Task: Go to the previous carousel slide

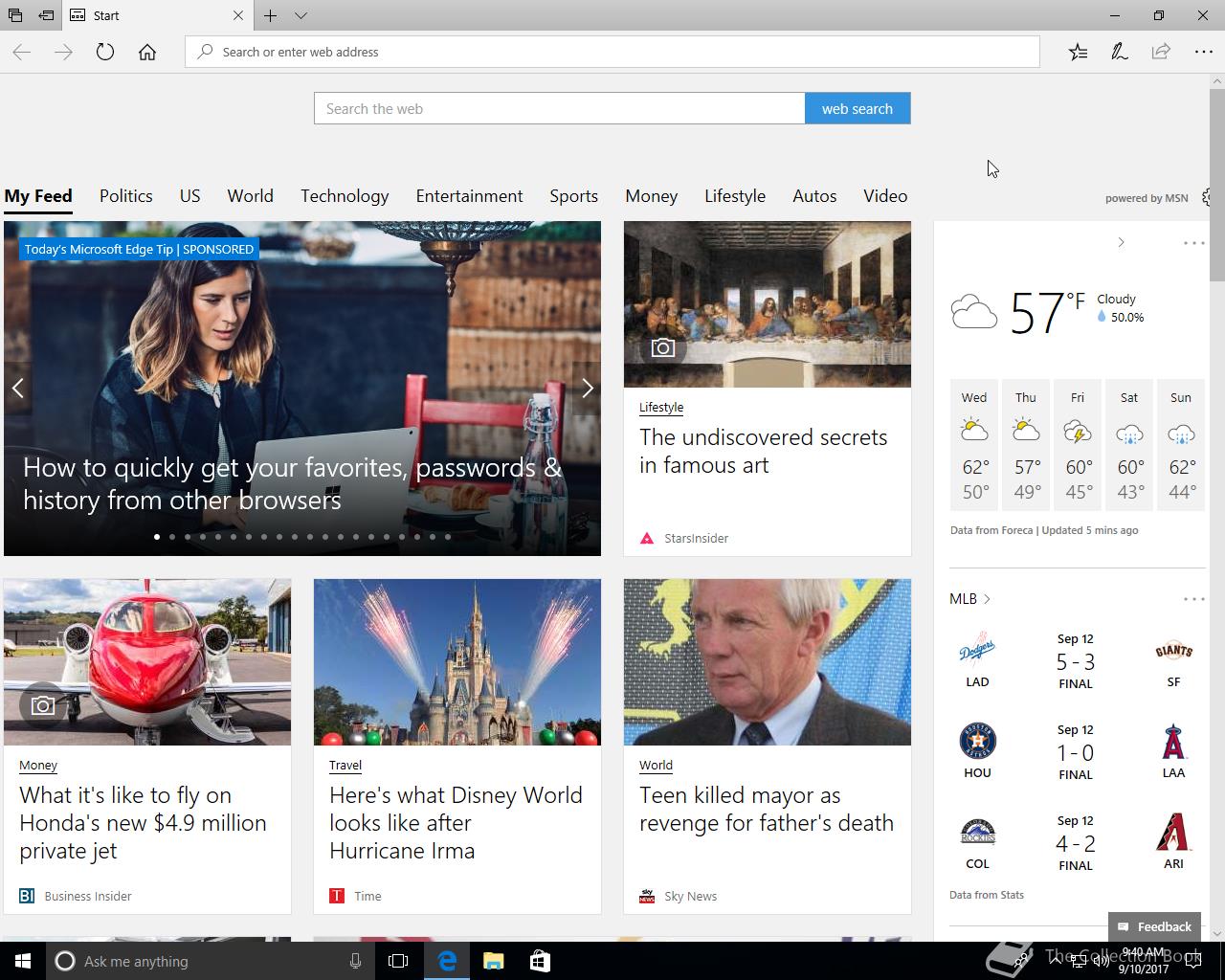Action: 17,388
